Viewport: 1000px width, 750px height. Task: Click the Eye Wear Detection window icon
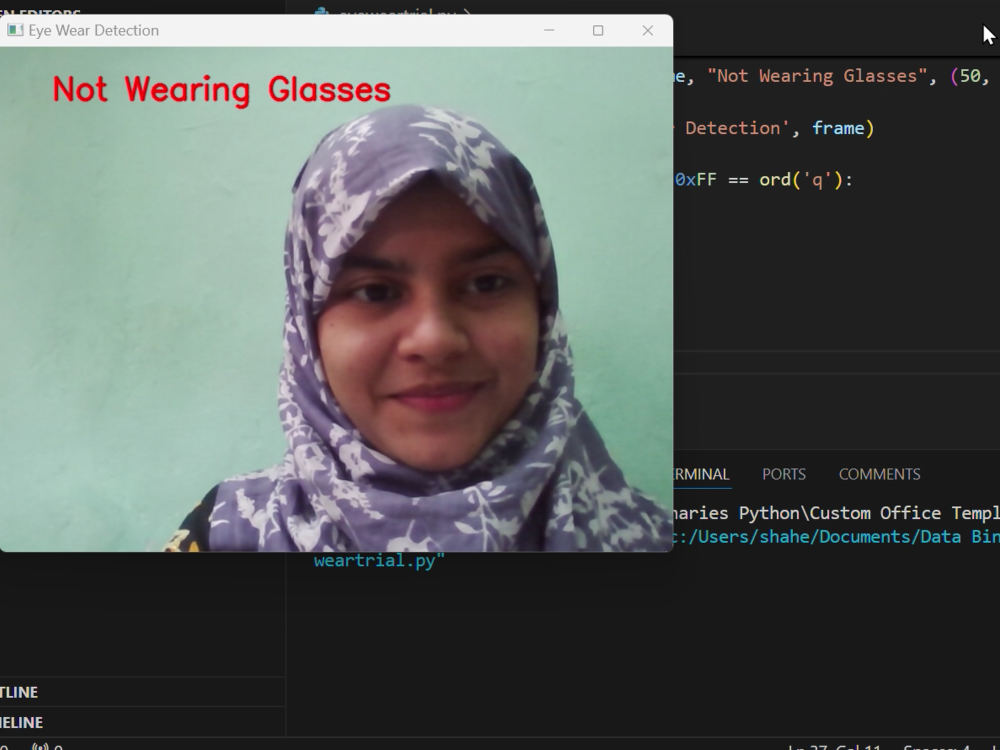15,31
